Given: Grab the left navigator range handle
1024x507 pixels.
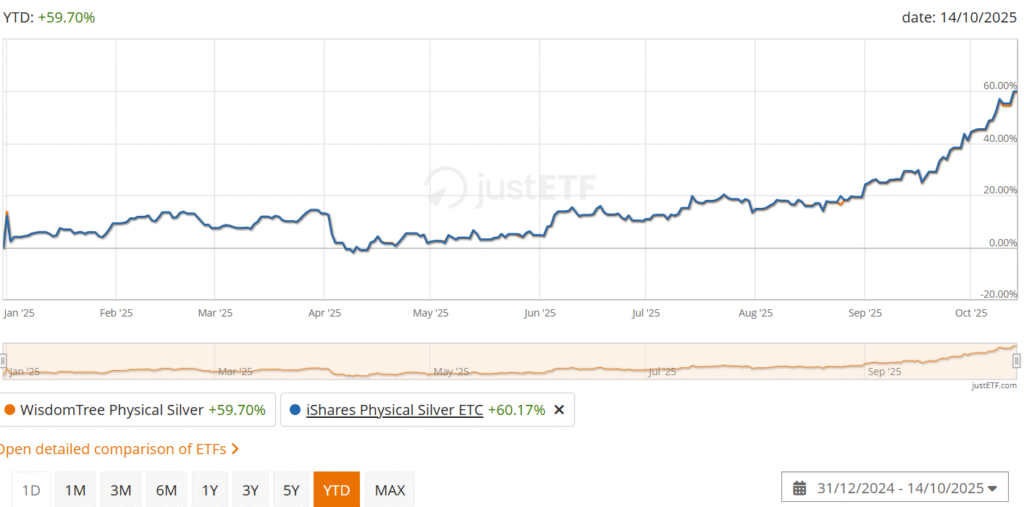Looking at the screenshot, I should point(4,360).
